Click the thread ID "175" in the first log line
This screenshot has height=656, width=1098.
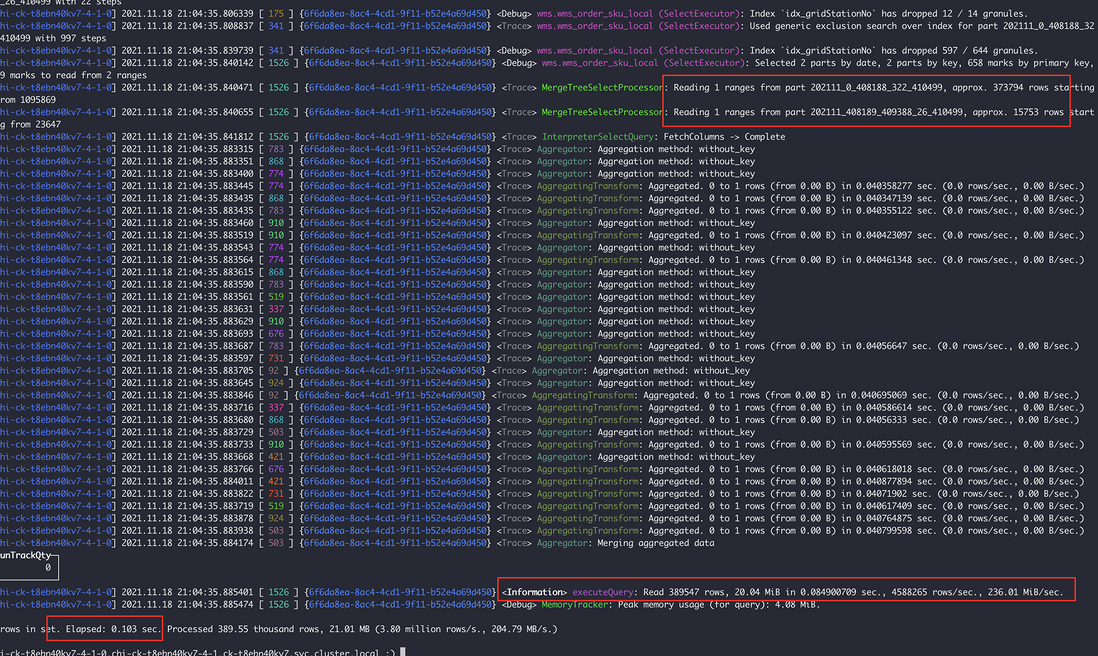pos(276,13)
